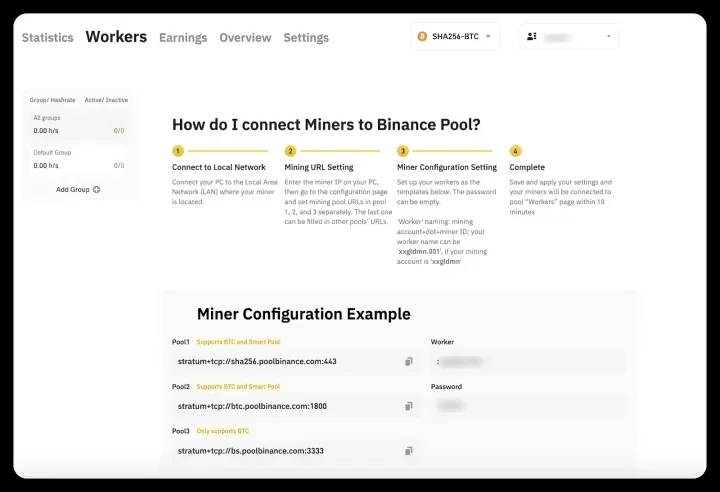720x492 pixels.
Task: Copy the Pool2 btc stratum URL
Action: pos(408,406)
